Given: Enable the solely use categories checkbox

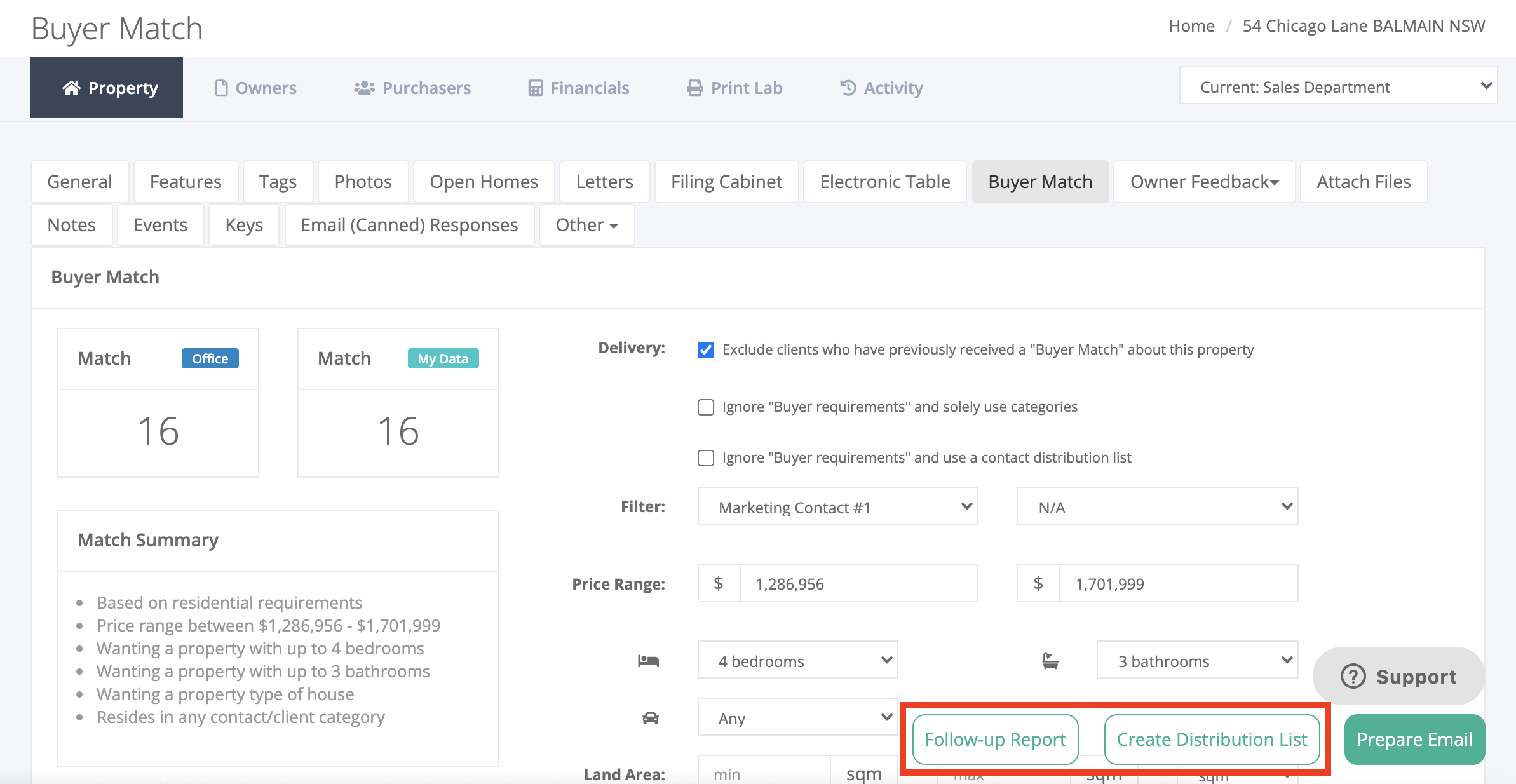Looking at the screenshot, I should point(705,407).
